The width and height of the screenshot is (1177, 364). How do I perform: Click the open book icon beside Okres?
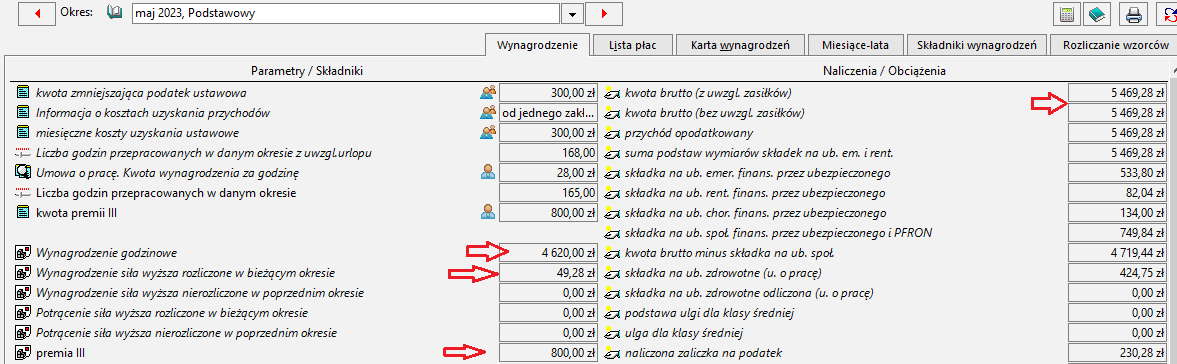[x=115, y=13]
